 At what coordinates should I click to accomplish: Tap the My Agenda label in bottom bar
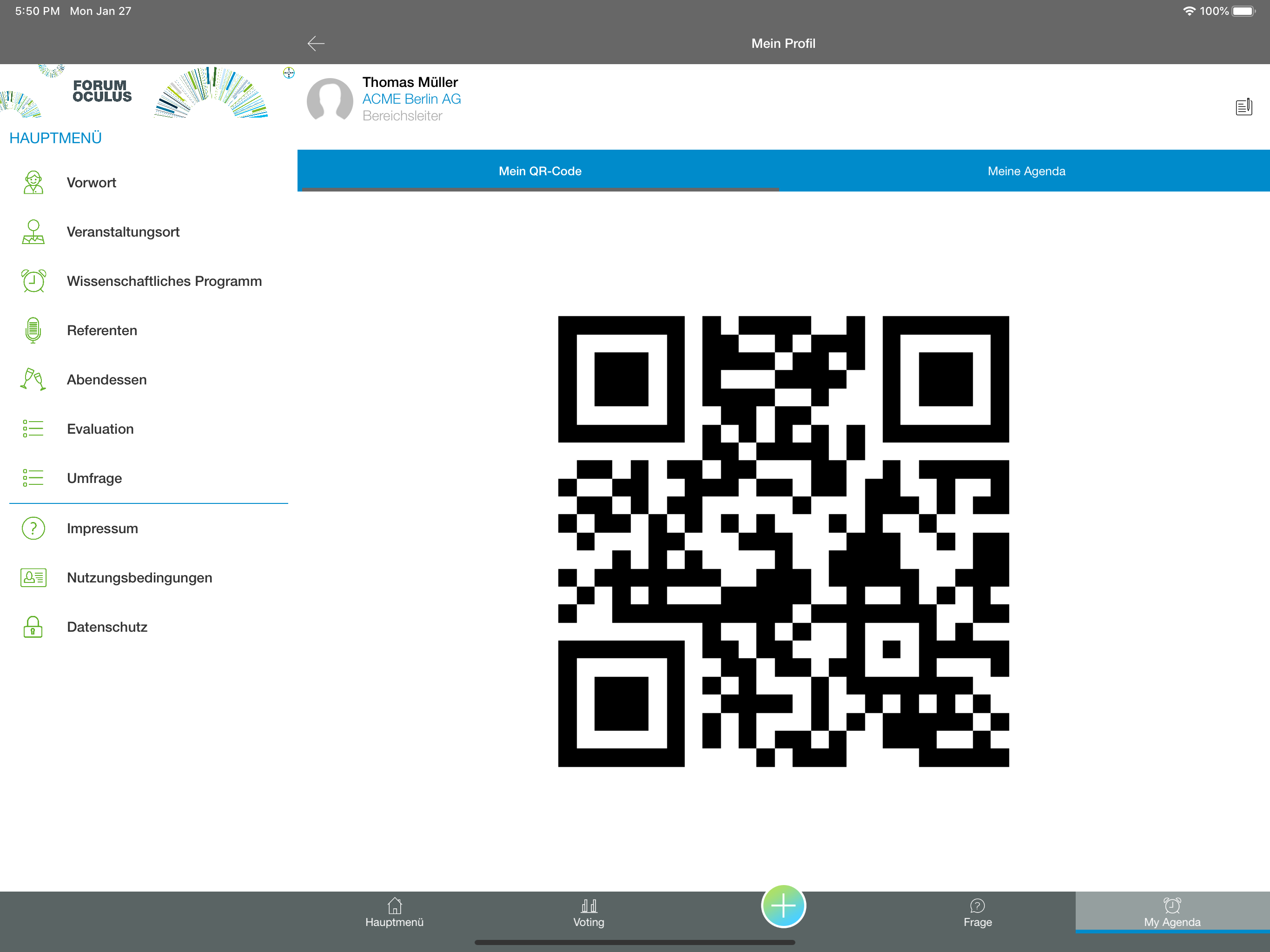[x=1172, y=922]
